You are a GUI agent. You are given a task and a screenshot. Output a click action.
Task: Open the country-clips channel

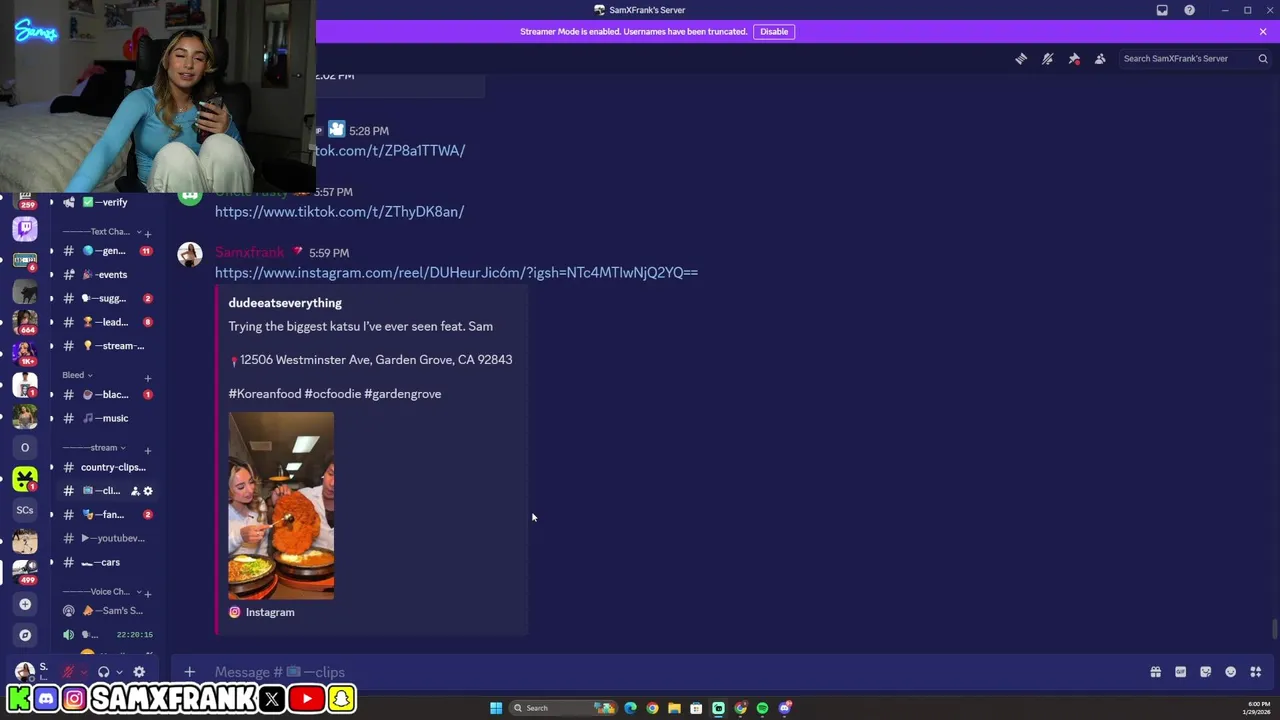(108, 467)
